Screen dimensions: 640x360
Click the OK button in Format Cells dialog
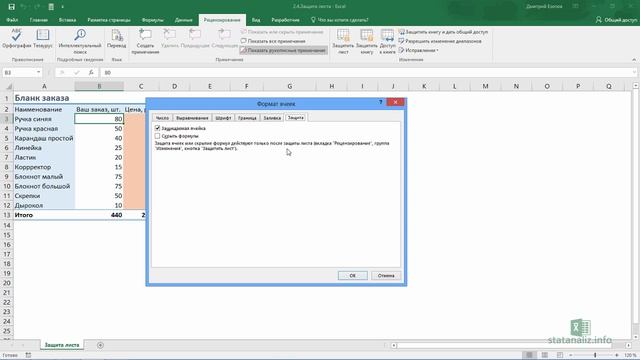click(353, 276)
